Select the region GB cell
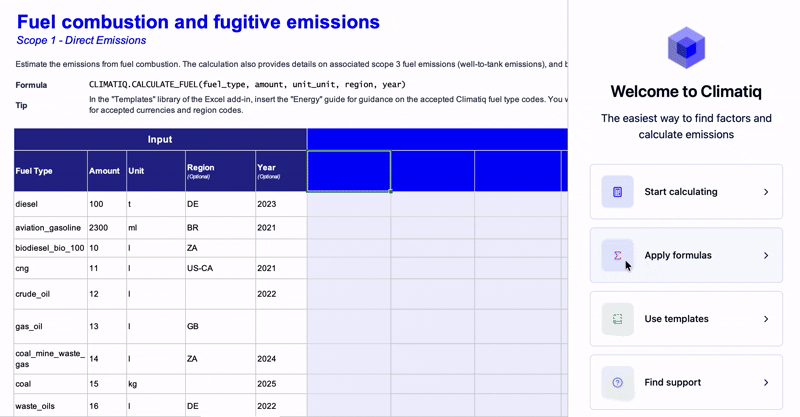The width and height of the screenshot is (800, 417). pos(220,326)
